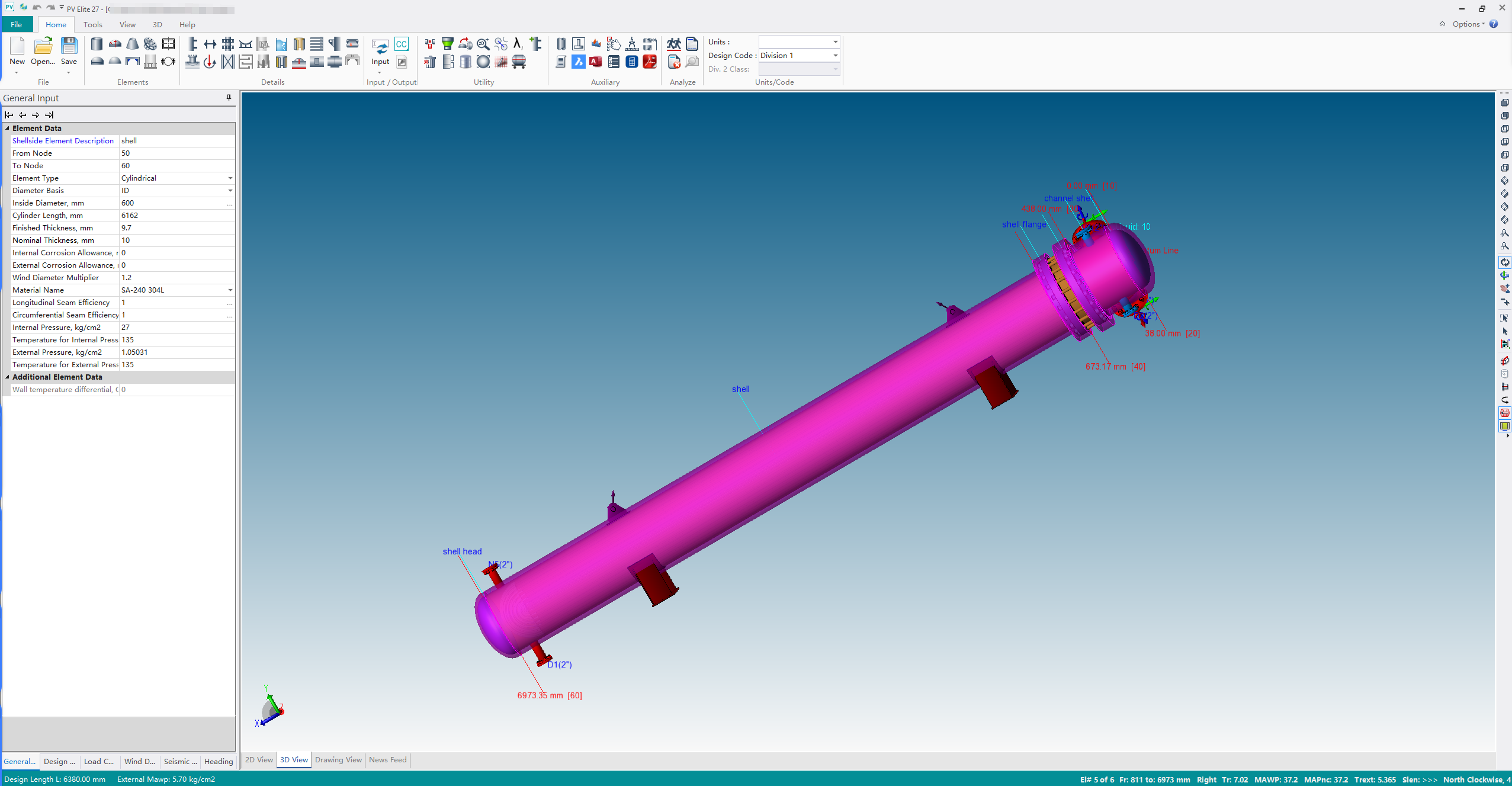This screenshot has height=786, width=1512.
Task: Collapse the ribbon with the caret toggle
Action: click(x=1442, y=24)
